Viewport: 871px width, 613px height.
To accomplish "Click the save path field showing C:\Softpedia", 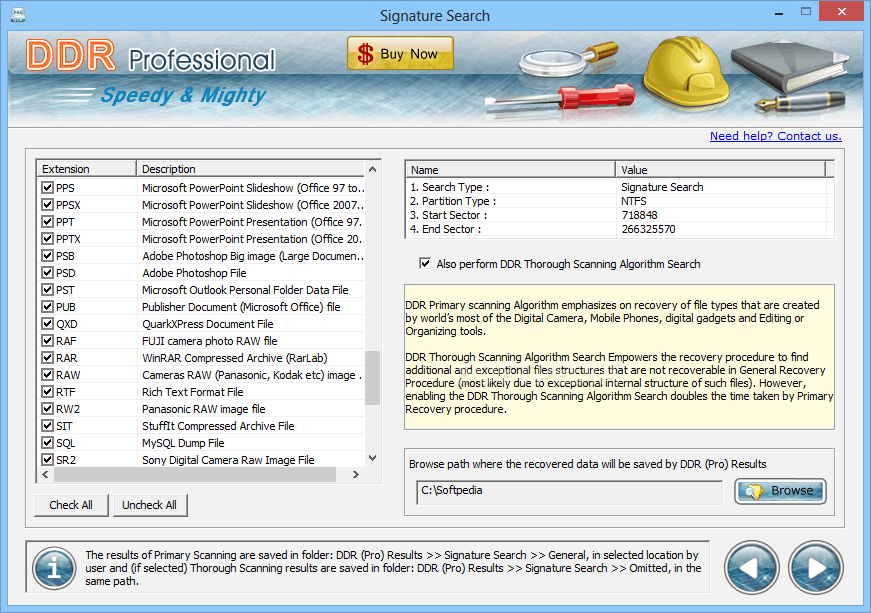I will coord(569,491).
